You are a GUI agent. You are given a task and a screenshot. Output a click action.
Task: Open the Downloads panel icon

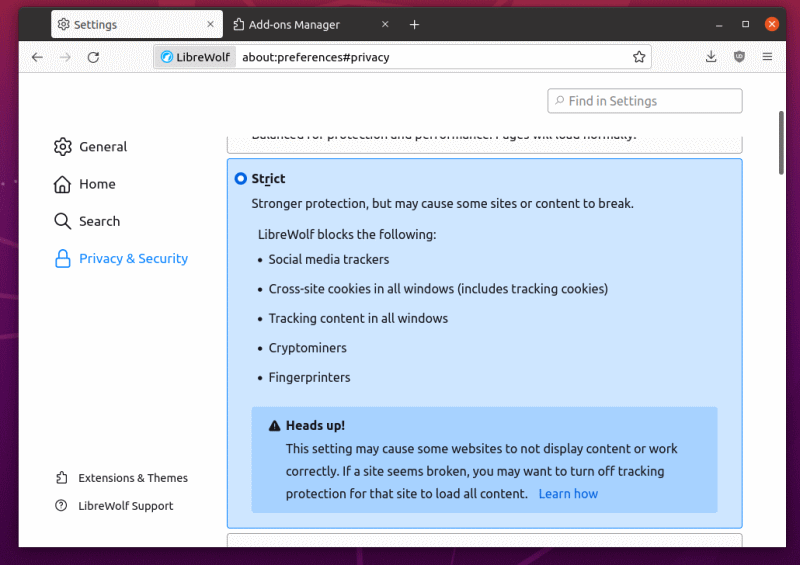(711, 57)
